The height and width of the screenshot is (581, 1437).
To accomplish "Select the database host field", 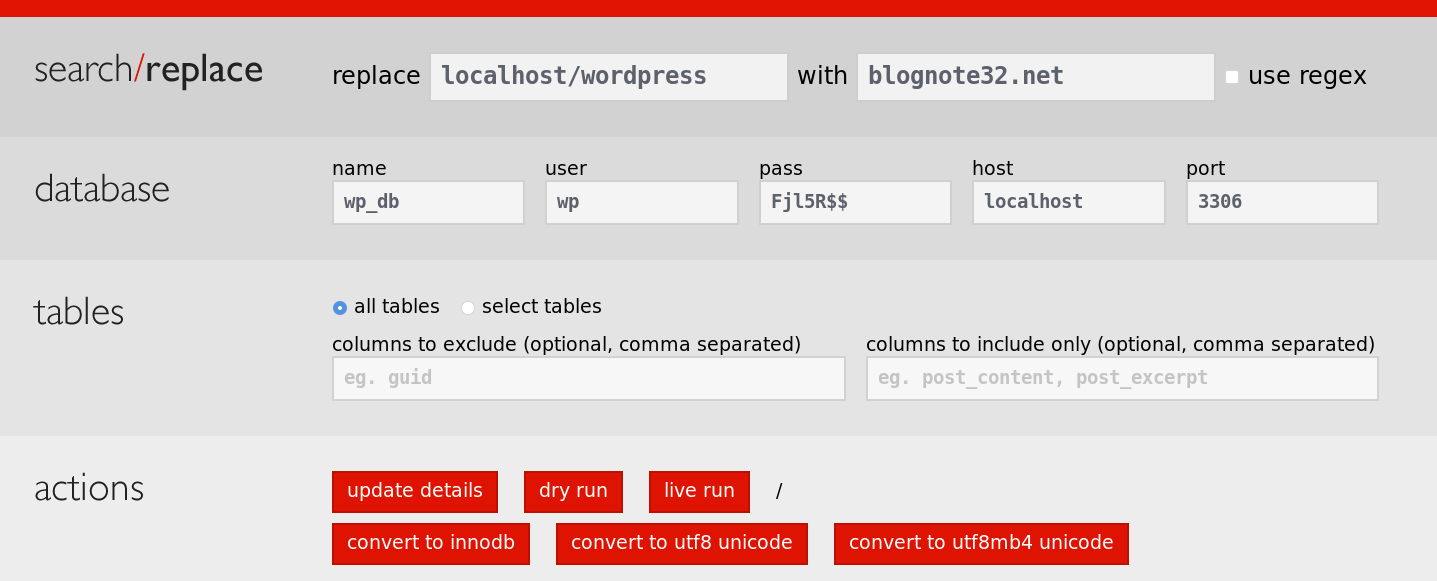I will coord(1068,202).
